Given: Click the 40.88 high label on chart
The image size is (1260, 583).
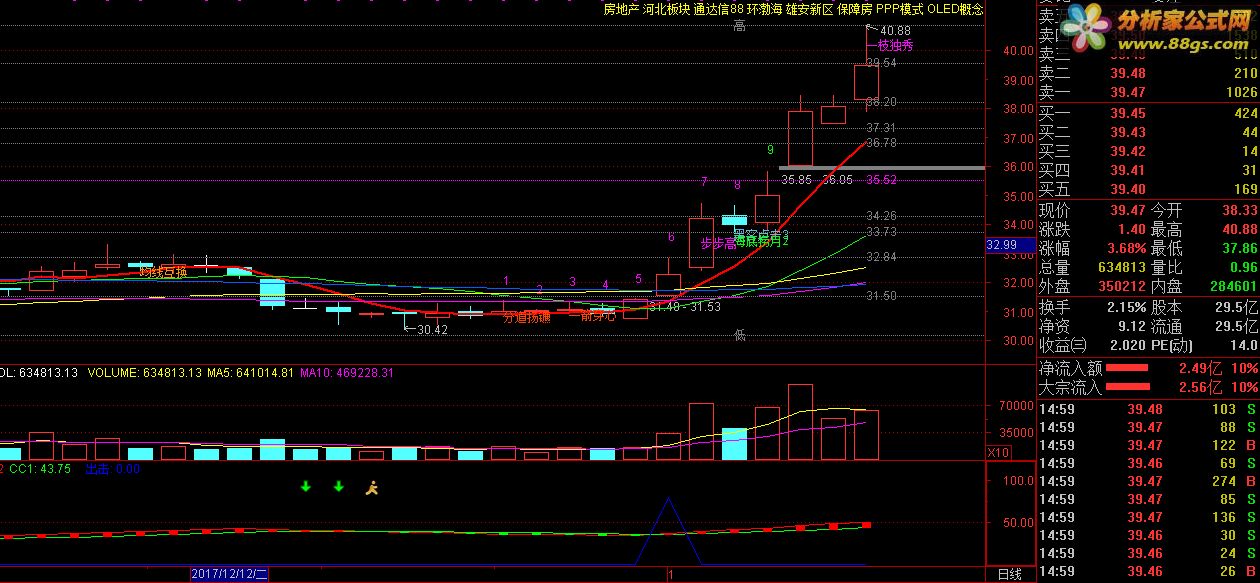Looking at the screenshot, I should coord(895,31).
